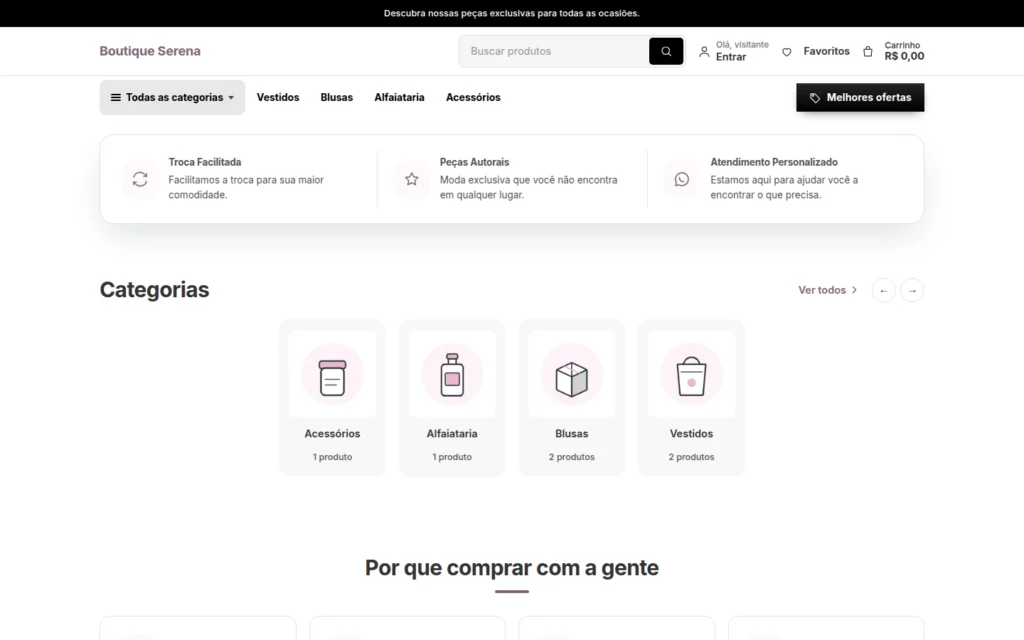
Task: Click the Vestidos category name
Action: click(691, 434)
